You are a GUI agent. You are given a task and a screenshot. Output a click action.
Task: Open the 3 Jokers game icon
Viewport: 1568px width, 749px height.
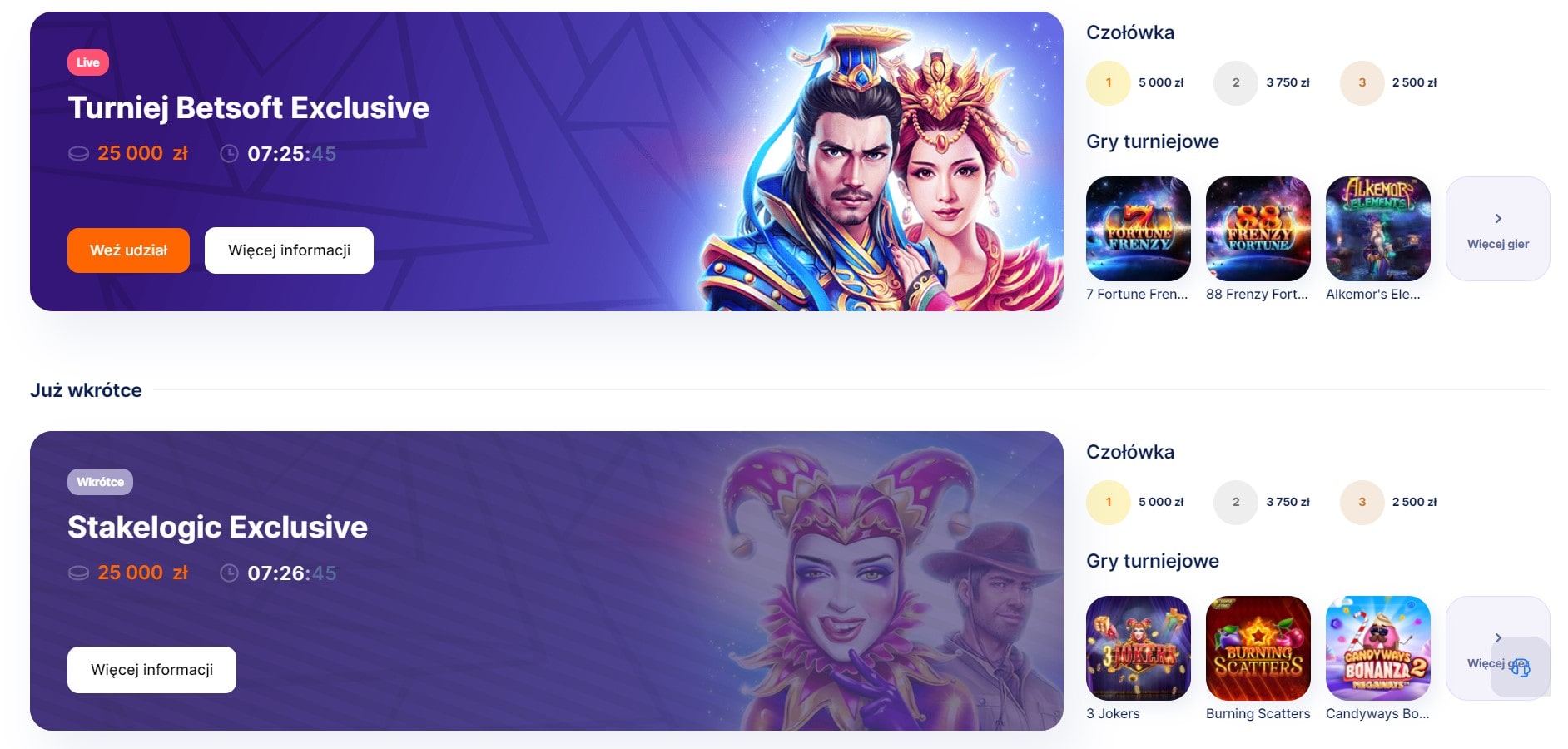coord(1138,648)
